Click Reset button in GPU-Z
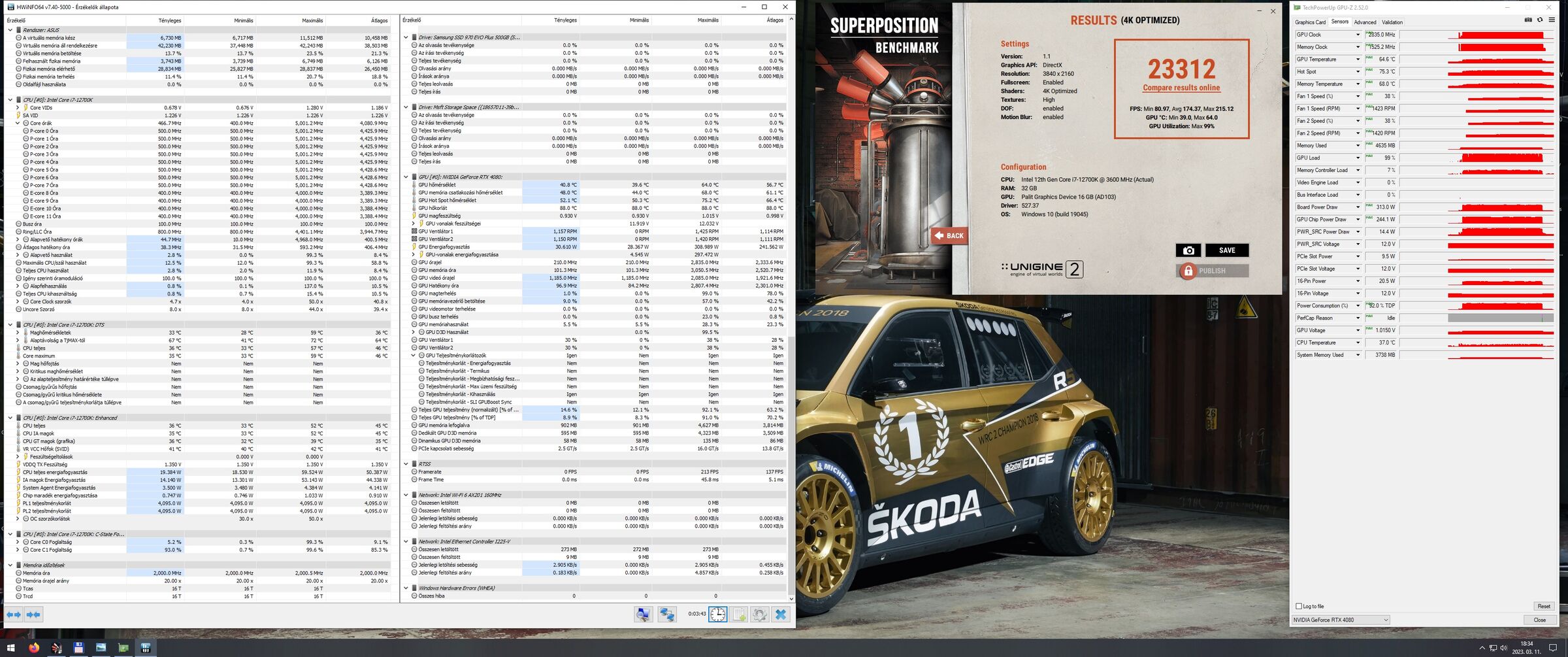Image resolution: width=1568 pixels, height=657 pixels. (x=1544, y=606)
